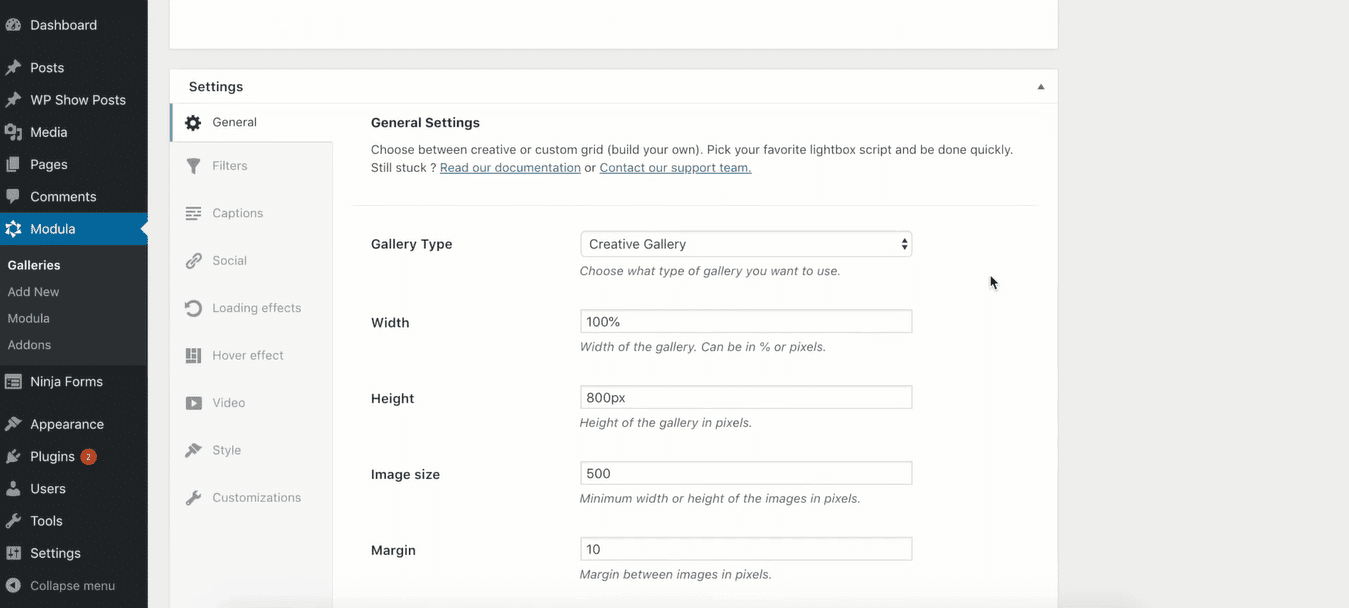This screenshot has height=608, width=1349.
Task: Click the Posts pushpin icon
Action: click(x=13, y=68)
